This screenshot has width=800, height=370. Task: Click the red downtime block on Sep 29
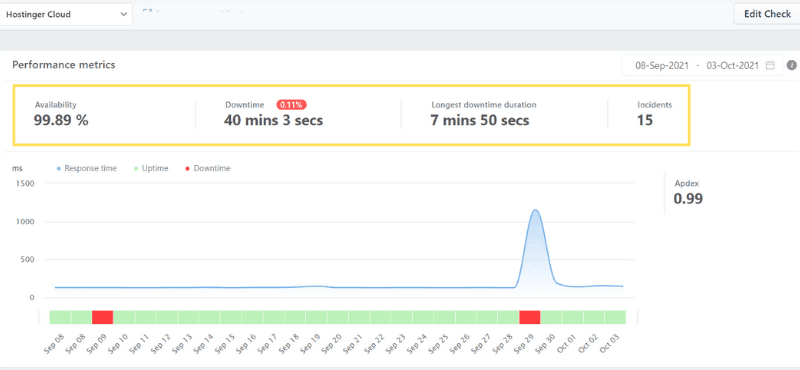(530, 317)
